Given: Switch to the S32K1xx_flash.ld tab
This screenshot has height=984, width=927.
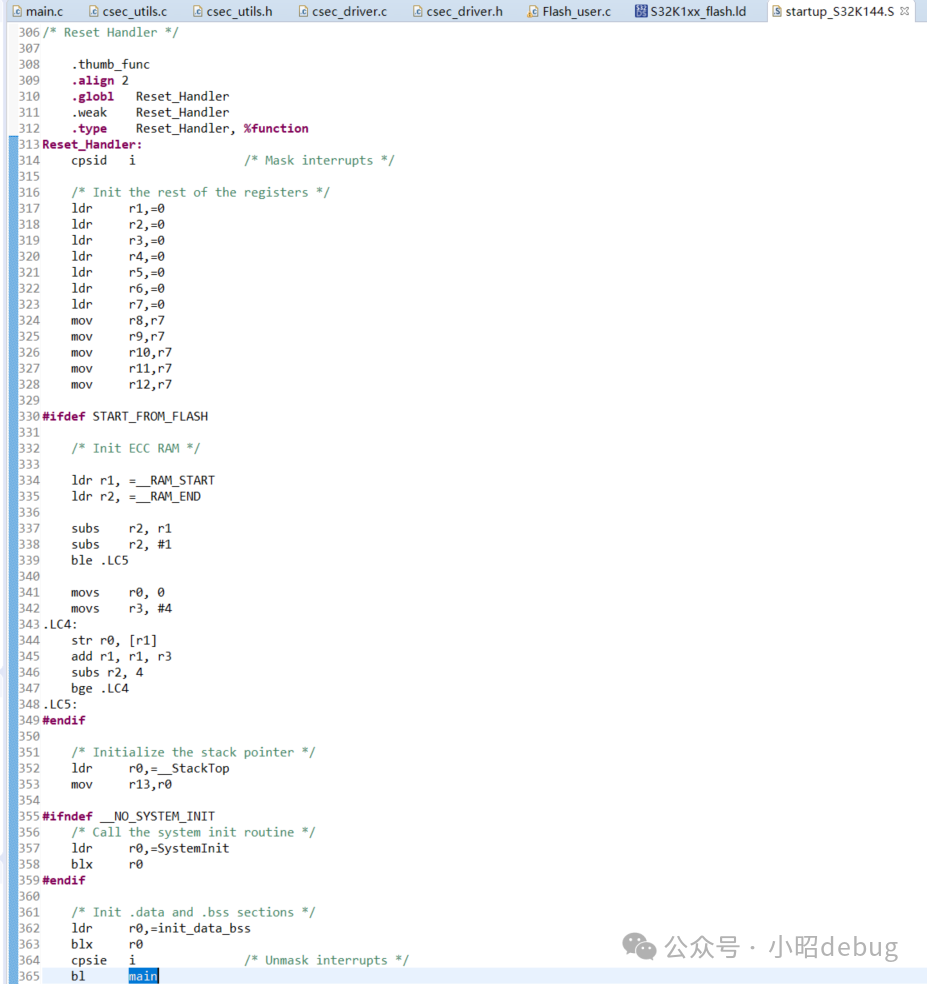Looking at the screenshot, I should [x=698, y=11].
